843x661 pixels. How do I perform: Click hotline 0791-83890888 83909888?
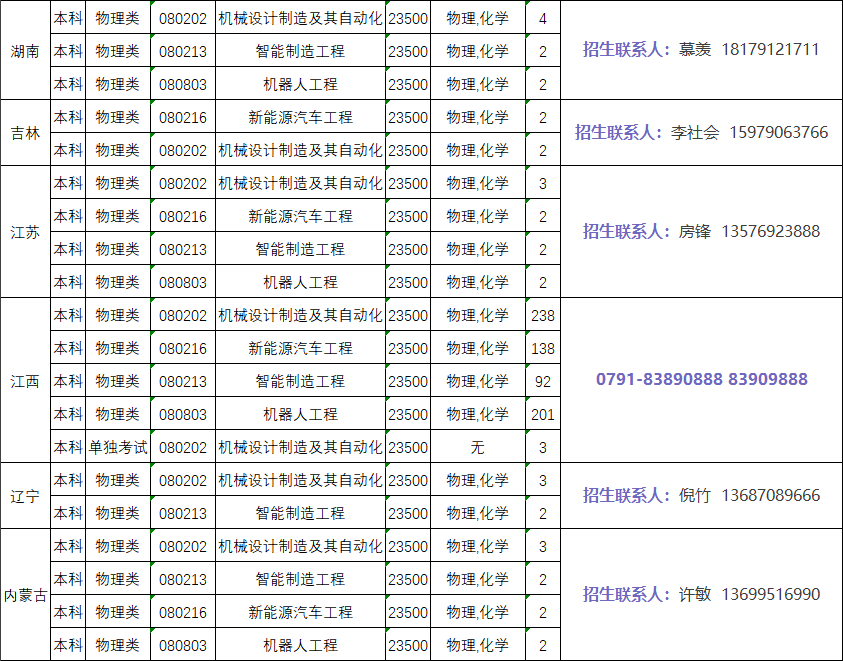[700, 381]
